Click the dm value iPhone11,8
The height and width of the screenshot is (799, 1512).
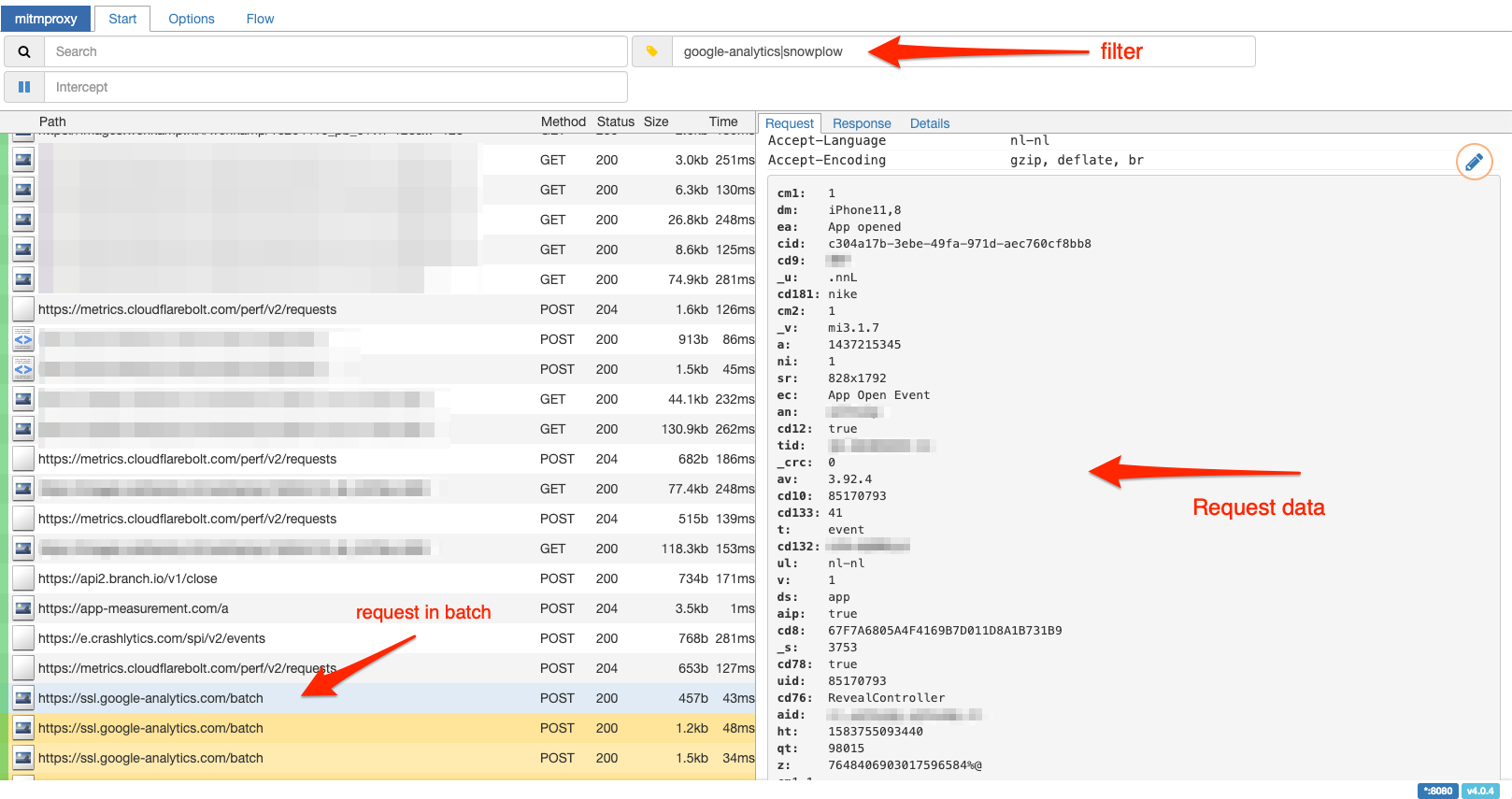(864, 210)
